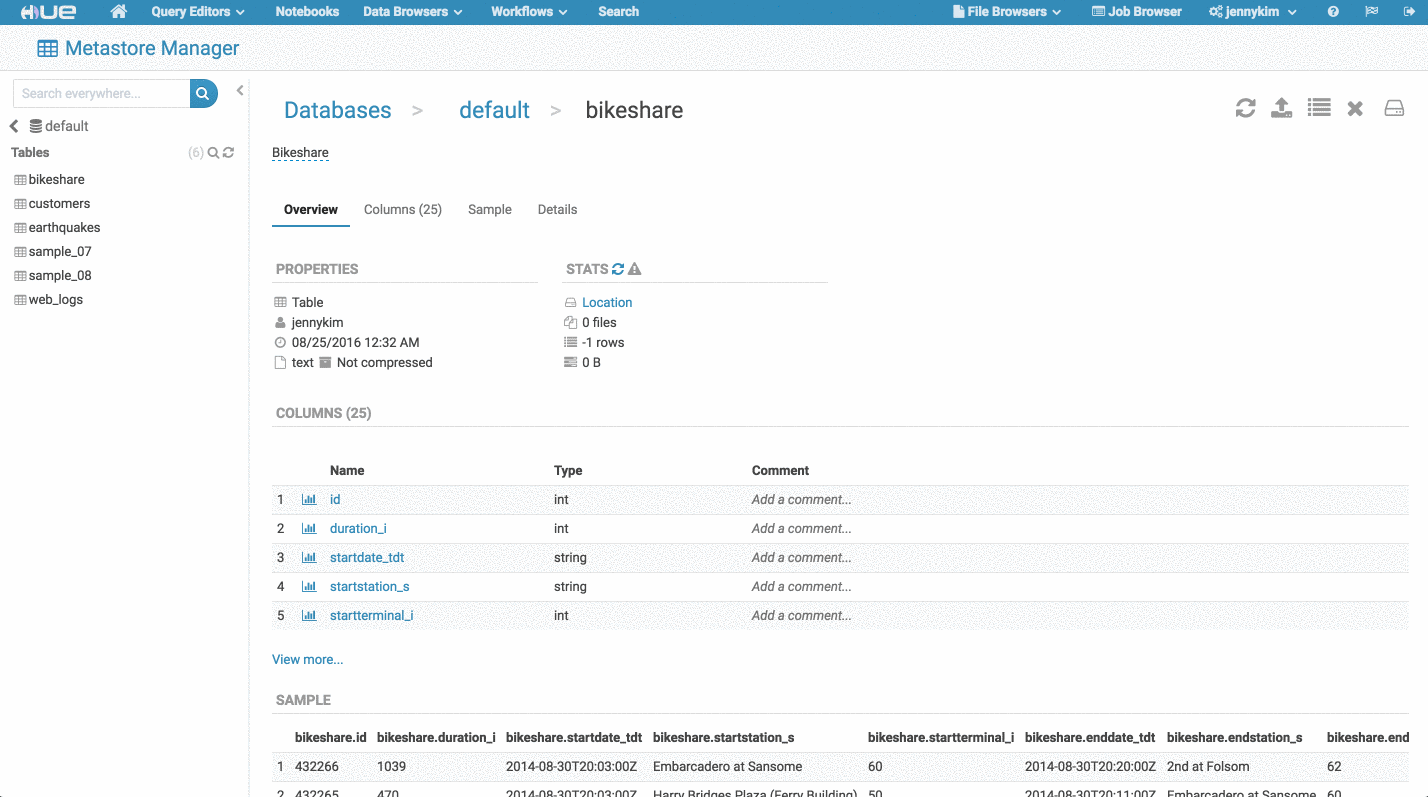
Task: Click the Search everywhere input field
Action: pyautogui.click(x=100, y=92)
